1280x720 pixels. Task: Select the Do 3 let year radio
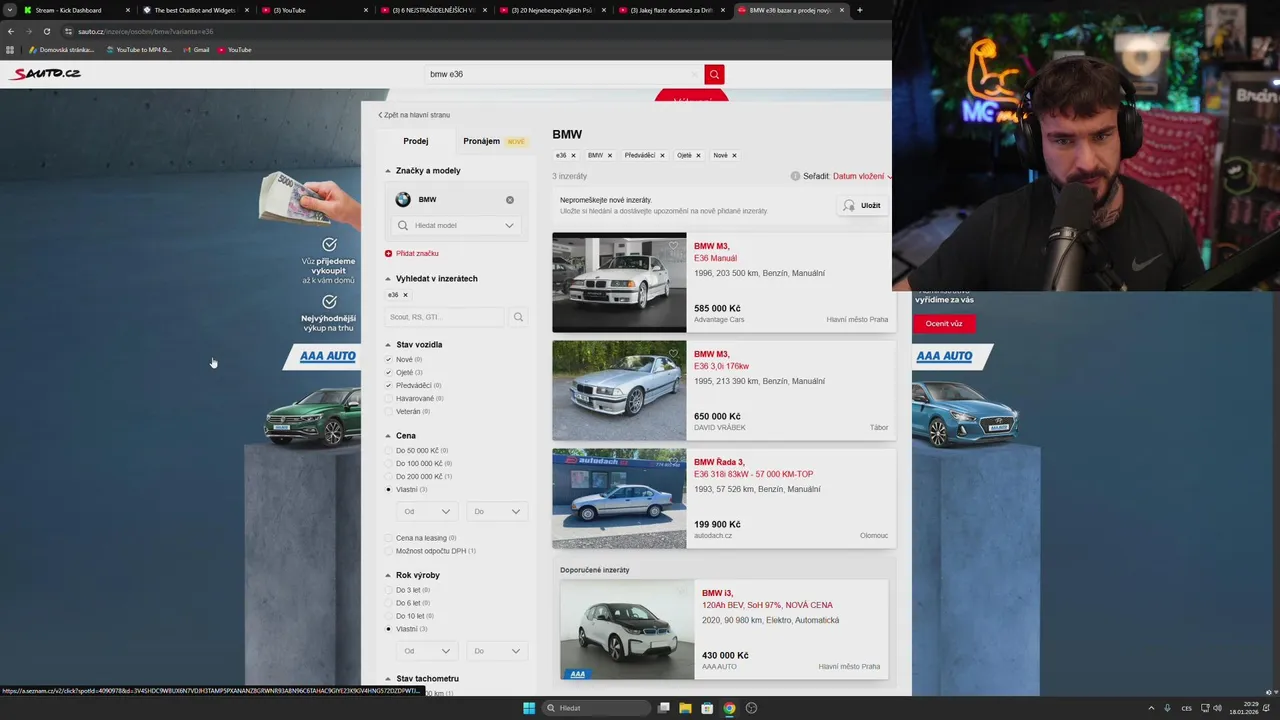389,590
